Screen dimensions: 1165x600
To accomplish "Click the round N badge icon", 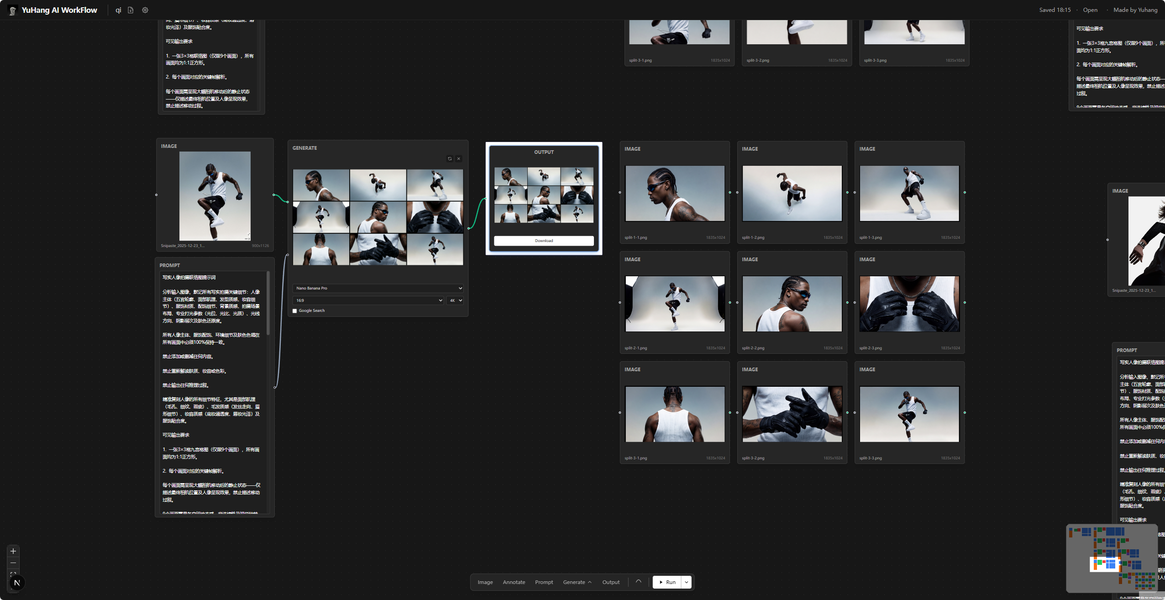I will pos(16,584).
